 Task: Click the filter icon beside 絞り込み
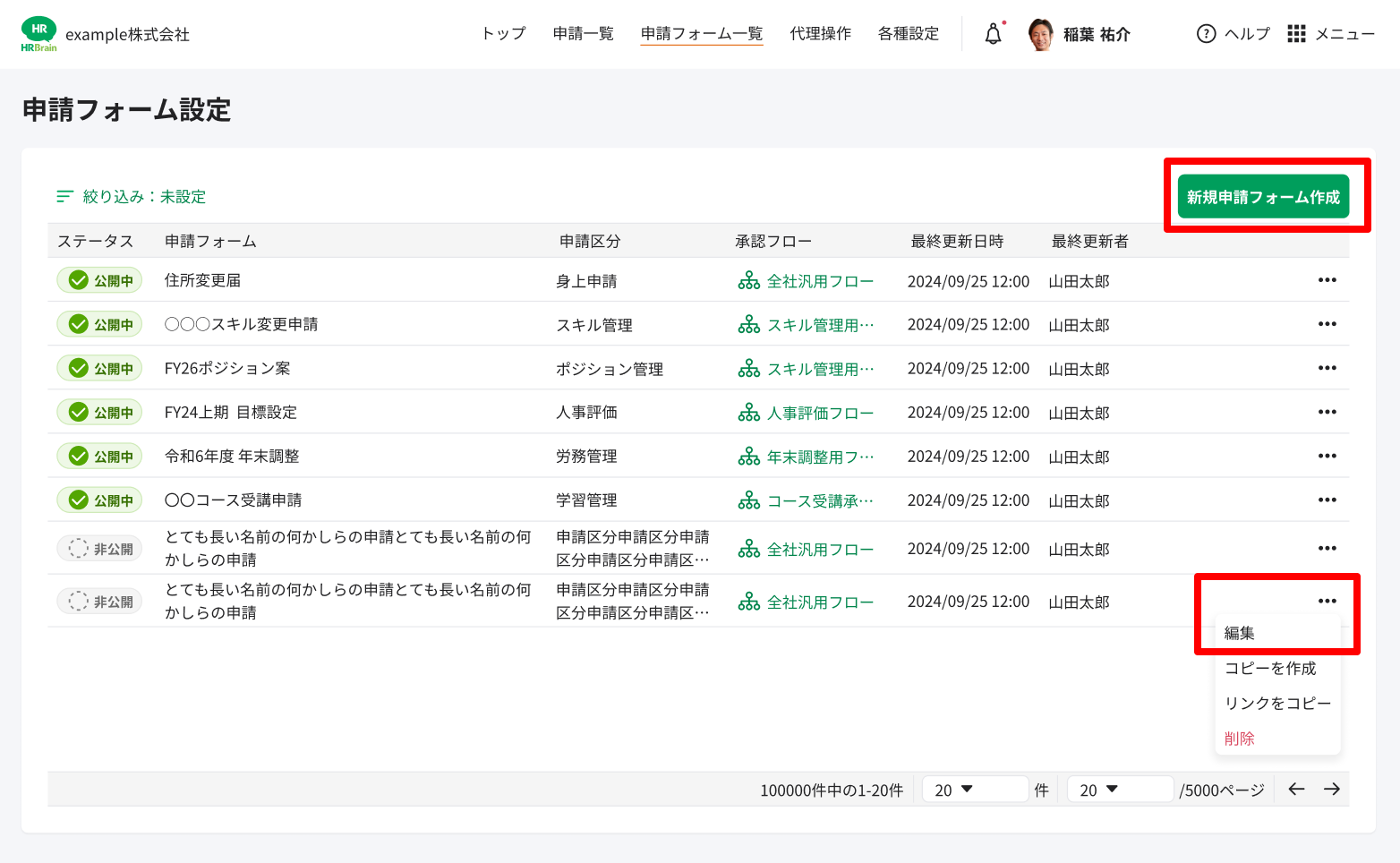click(64, 196)
